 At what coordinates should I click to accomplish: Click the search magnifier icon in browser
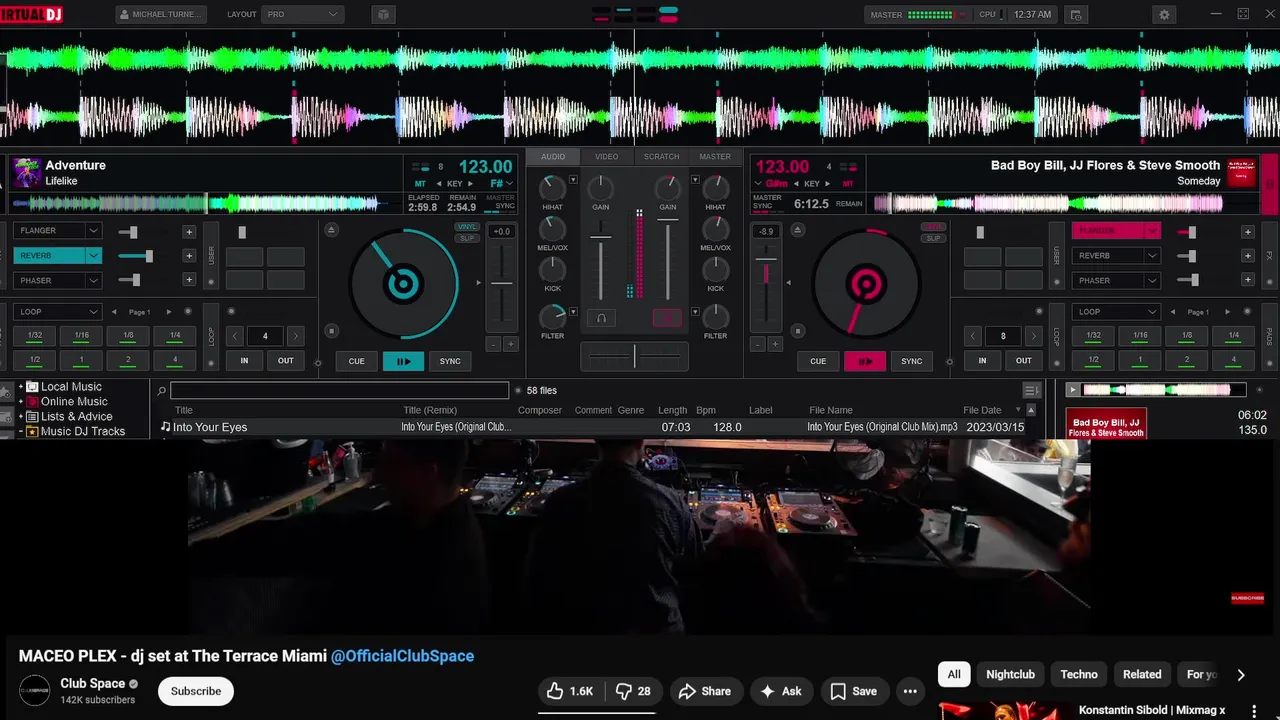(x=162, y=391)
